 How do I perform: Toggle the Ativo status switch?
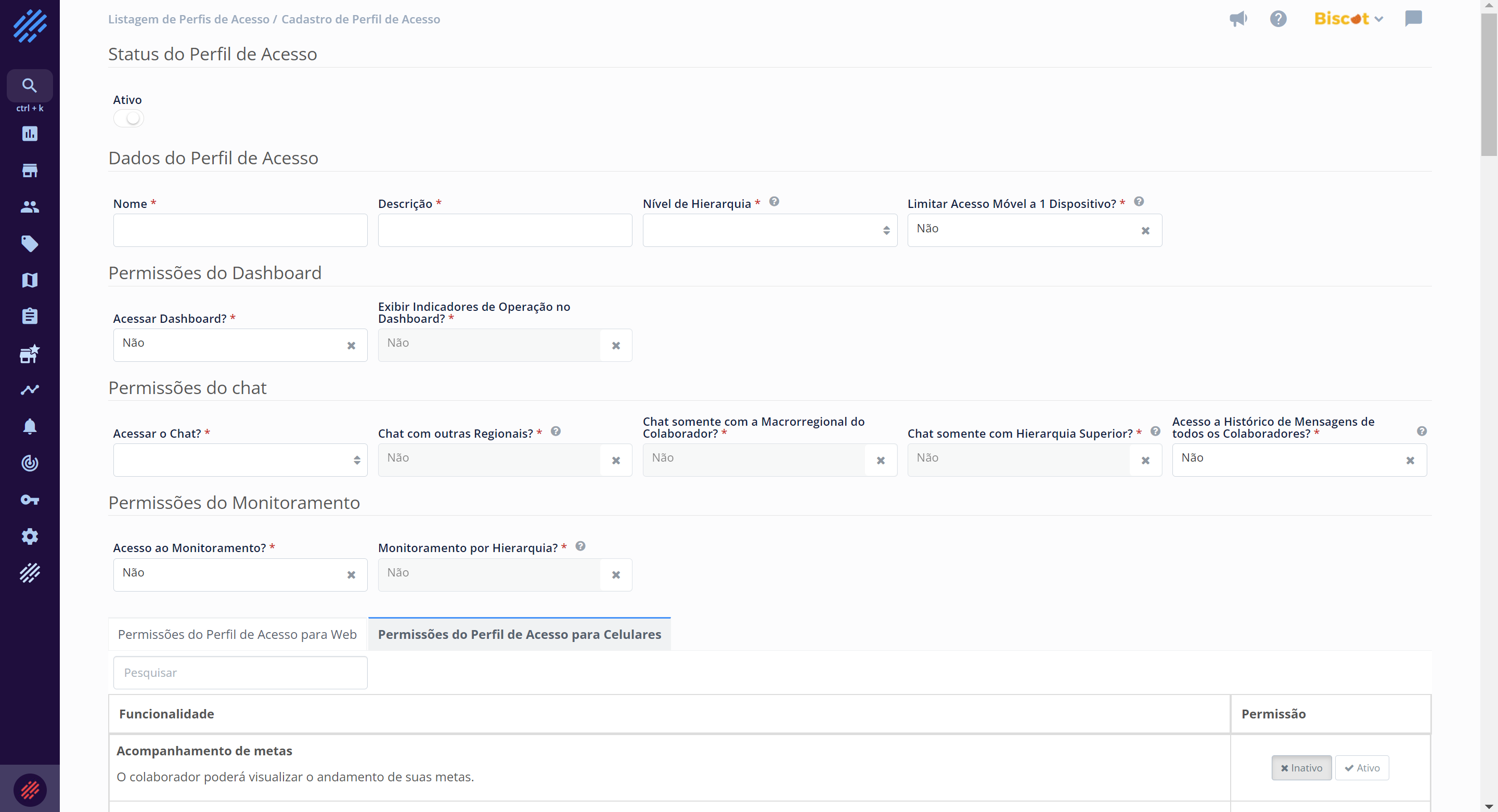pos(128,119)
